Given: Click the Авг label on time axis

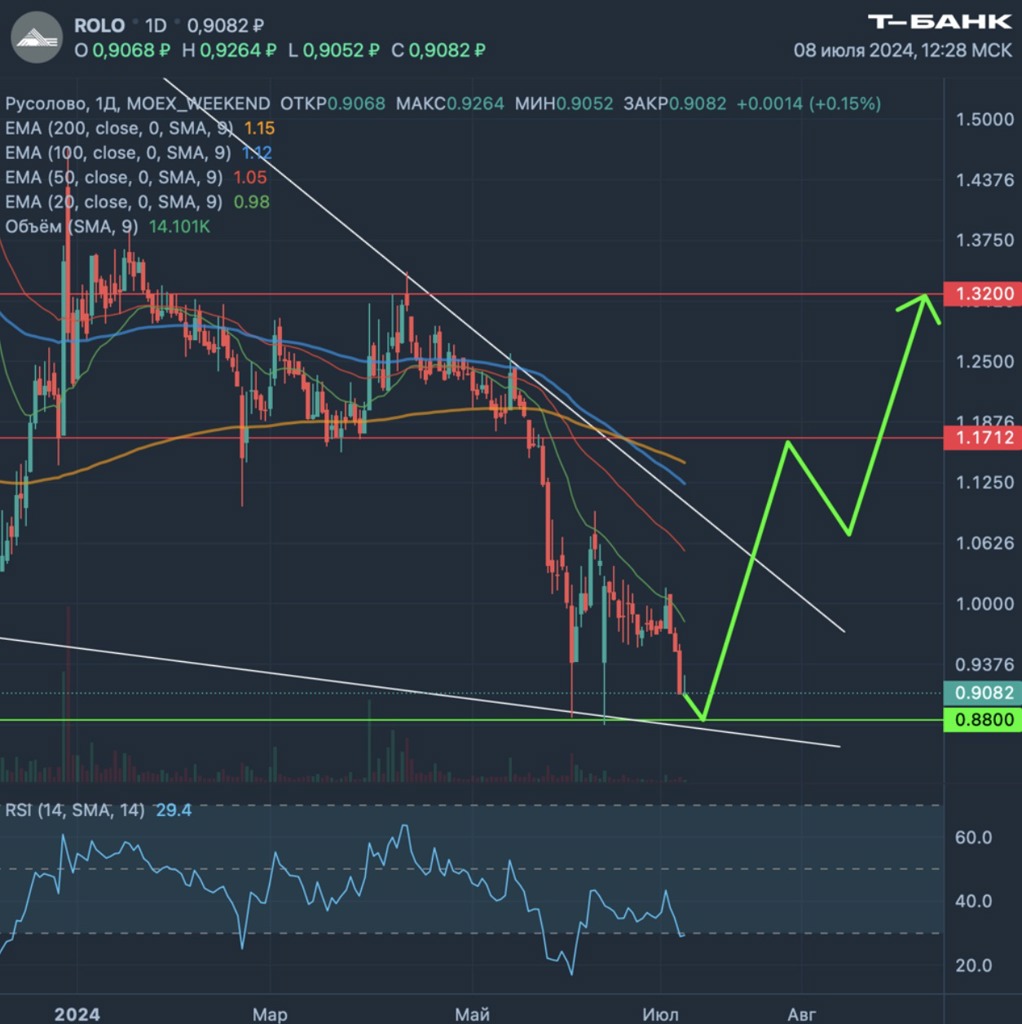Looking at the screenshot, I should tap(801, 1014).
